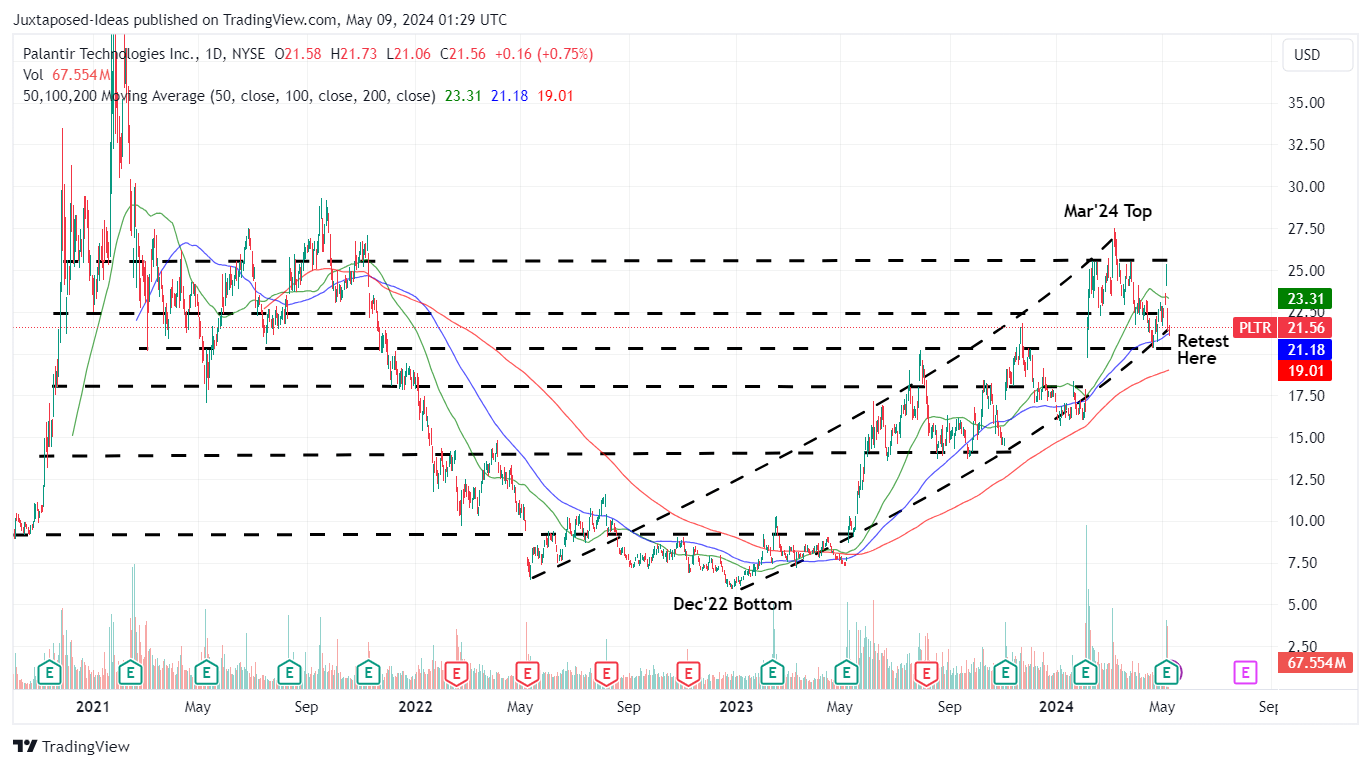1371x768 pixels.
Task: Click the 2023 time axis label
Action: (x=736, y=707)
